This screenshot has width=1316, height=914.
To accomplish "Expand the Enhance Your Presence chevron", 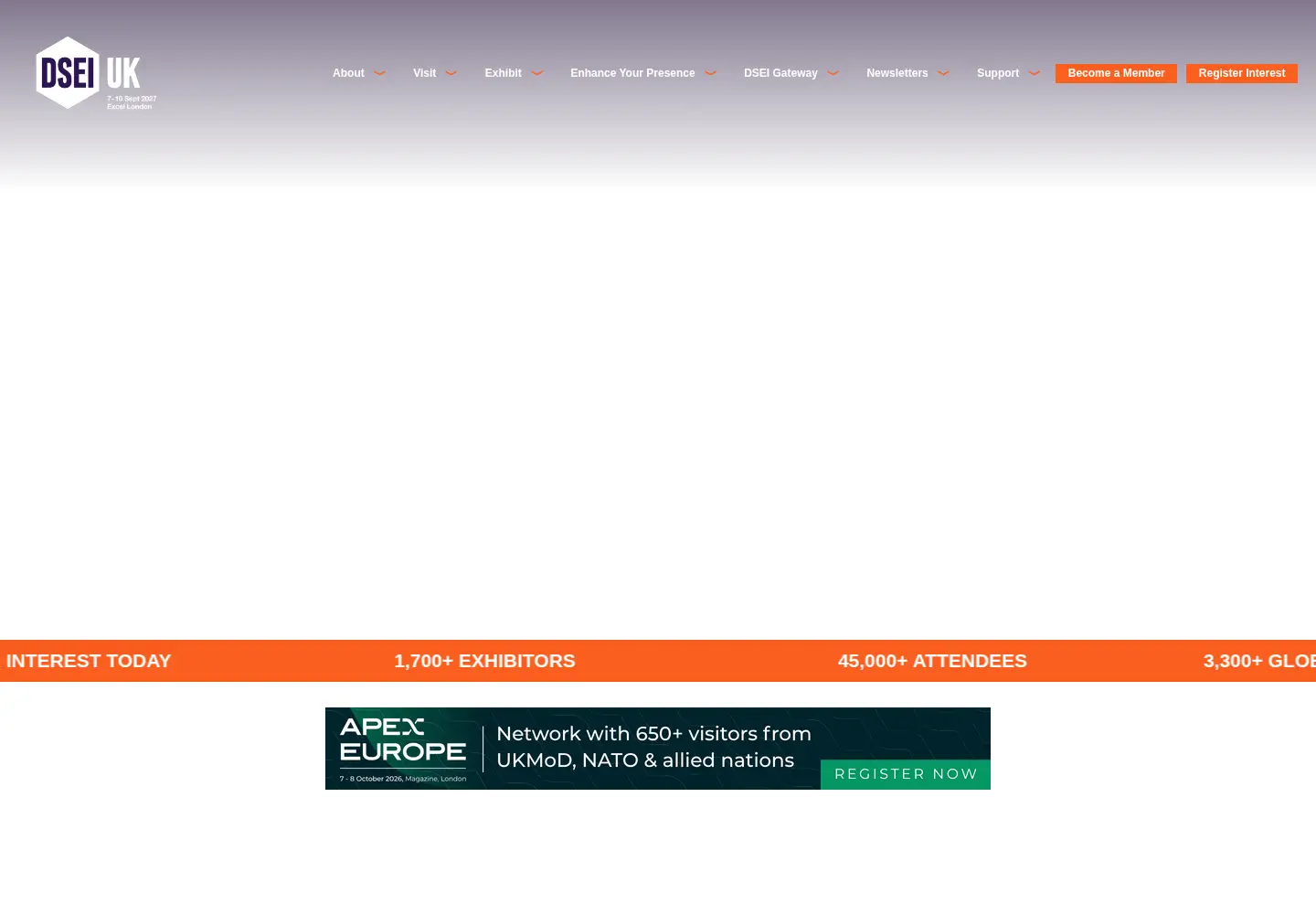I will click(710, 73).
